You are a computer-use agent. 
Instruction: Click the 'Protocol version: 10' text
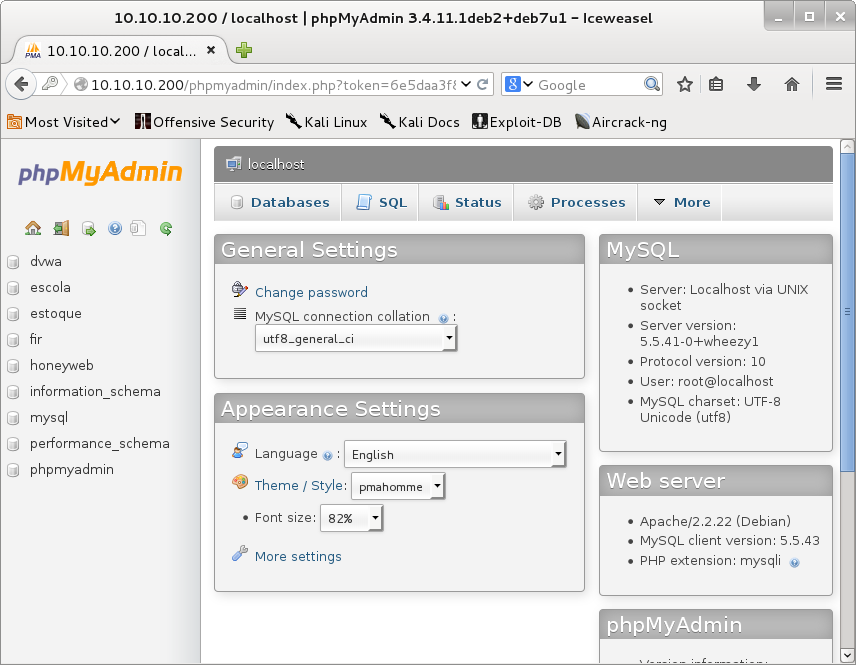pyautogui.click(x=703, y=361)
